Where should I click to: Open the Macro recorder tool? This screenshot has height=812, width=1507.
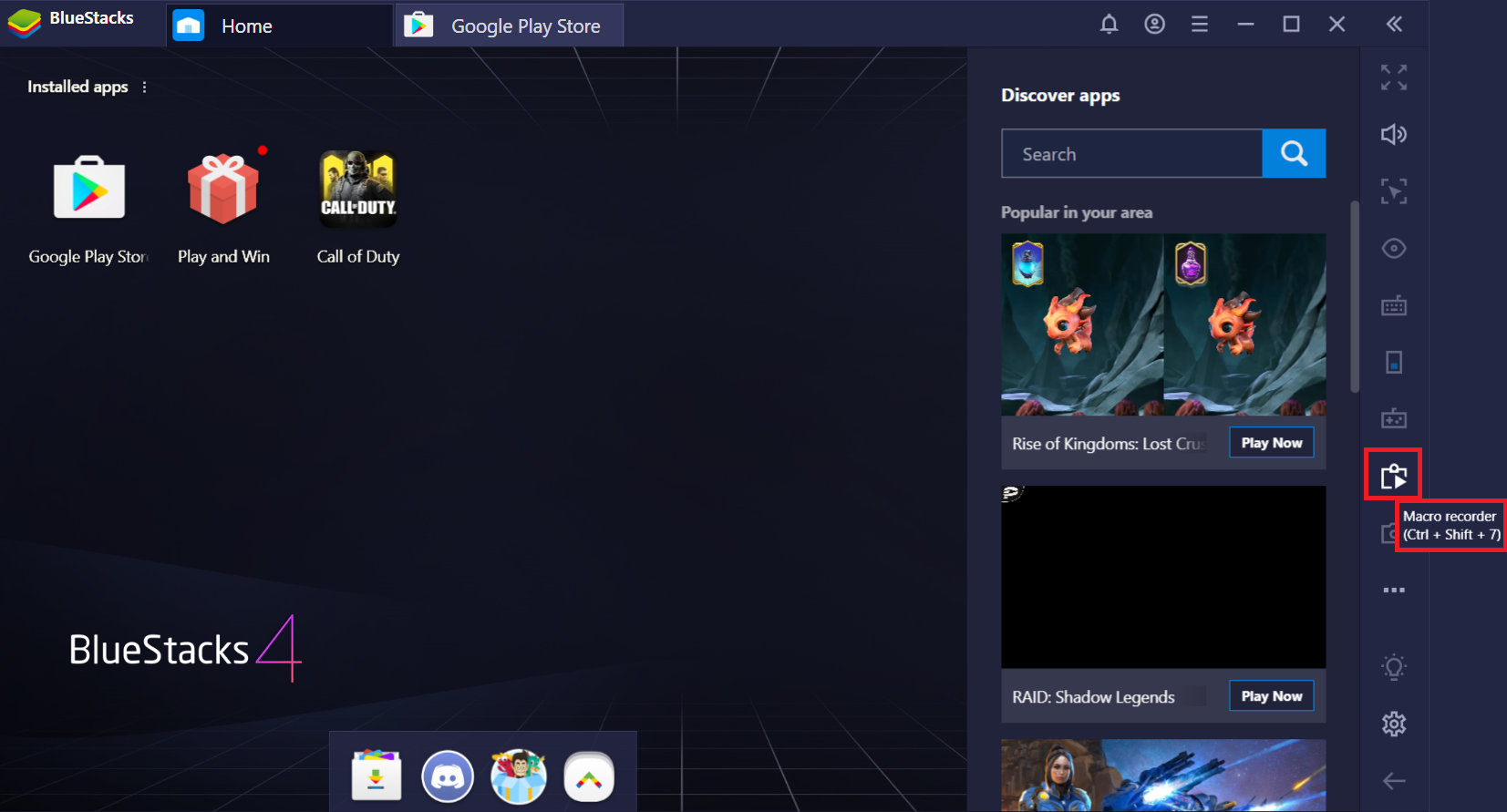click(x=1393, y=475)
